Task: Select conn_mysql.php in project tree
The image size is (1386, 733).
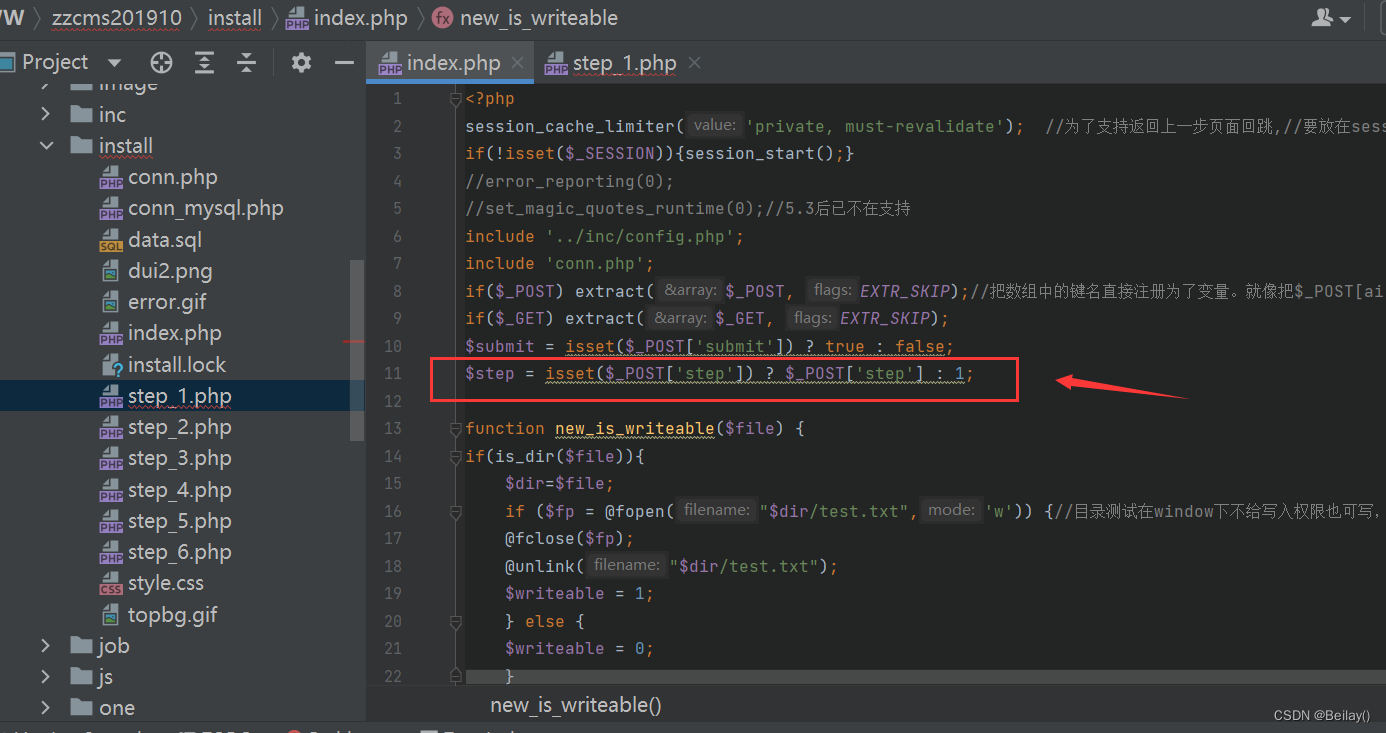Action: tap(205, 209)
